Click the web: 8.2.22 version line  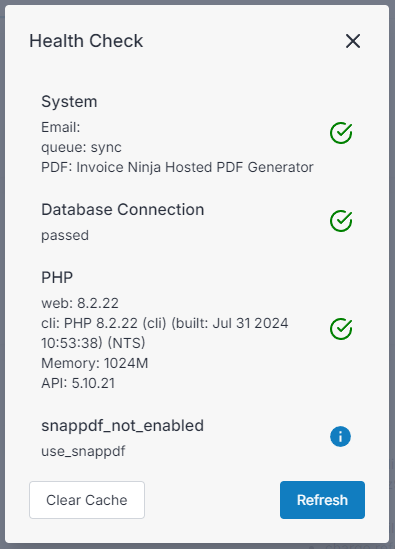point(80,303)
